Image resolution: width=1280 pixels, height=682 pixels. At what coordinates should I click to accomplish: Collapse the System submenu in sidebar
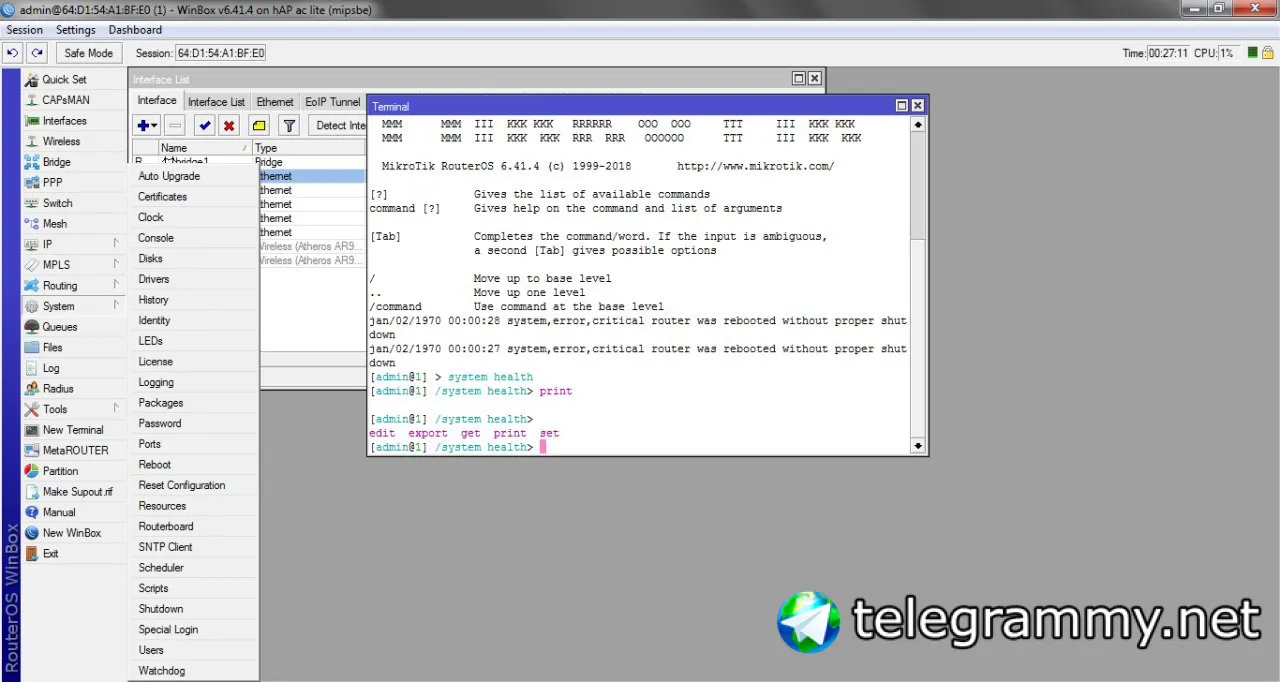point(75,306)
